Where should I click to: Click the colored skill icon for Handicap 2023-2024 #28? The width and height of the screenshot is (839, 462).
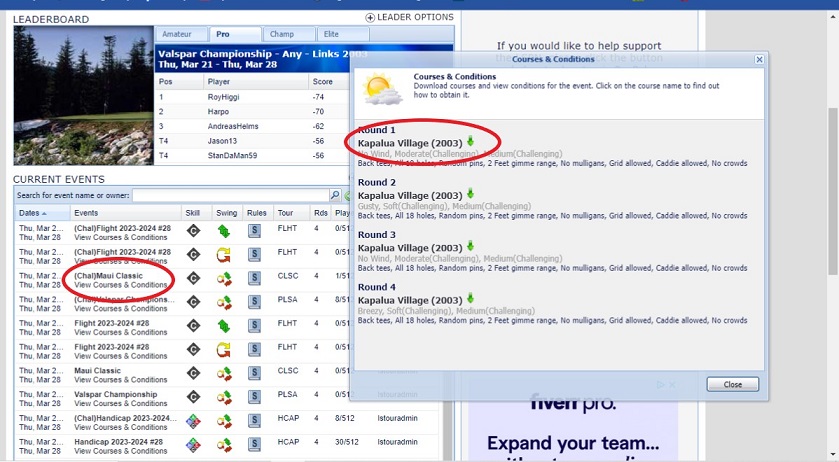click(193, 445)
